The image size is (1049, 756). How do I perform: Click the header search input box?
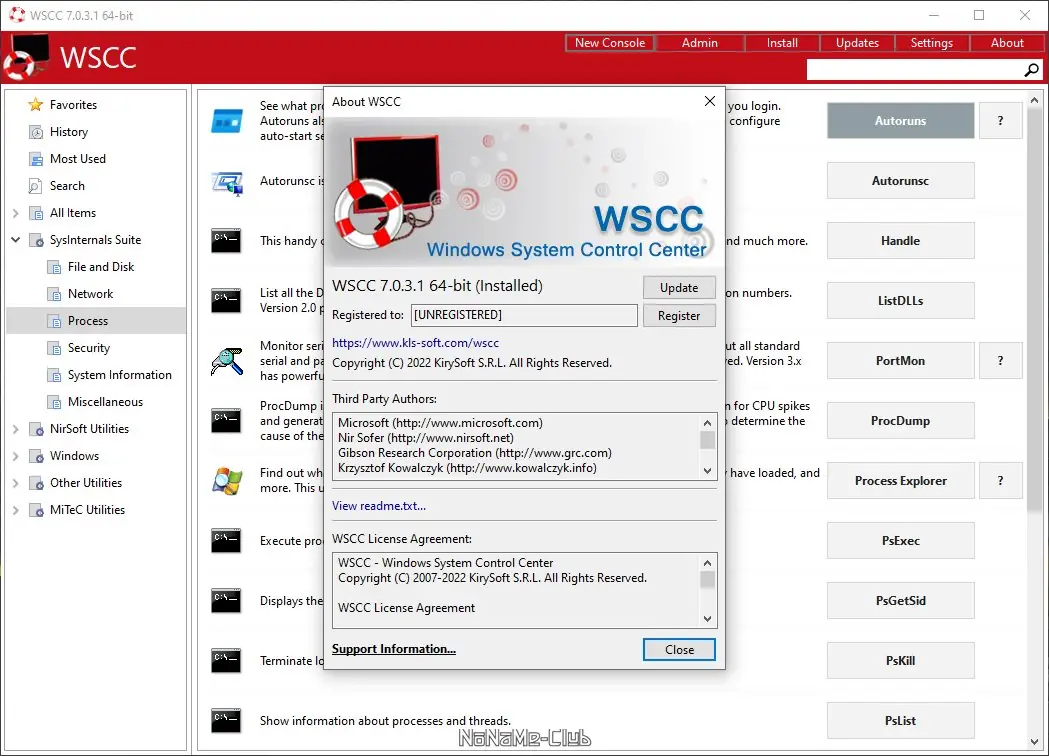[915, 70]
